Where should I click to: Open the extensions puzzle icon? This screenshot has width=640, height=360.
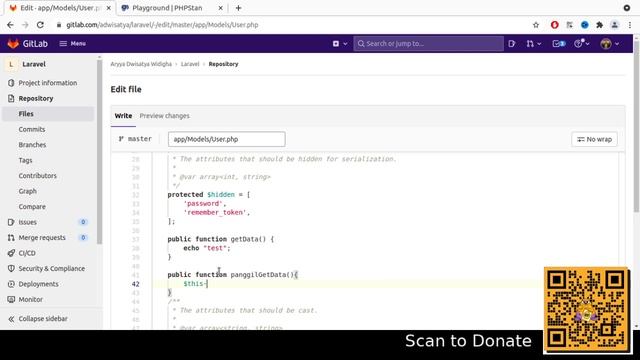[x=599, y=25]
